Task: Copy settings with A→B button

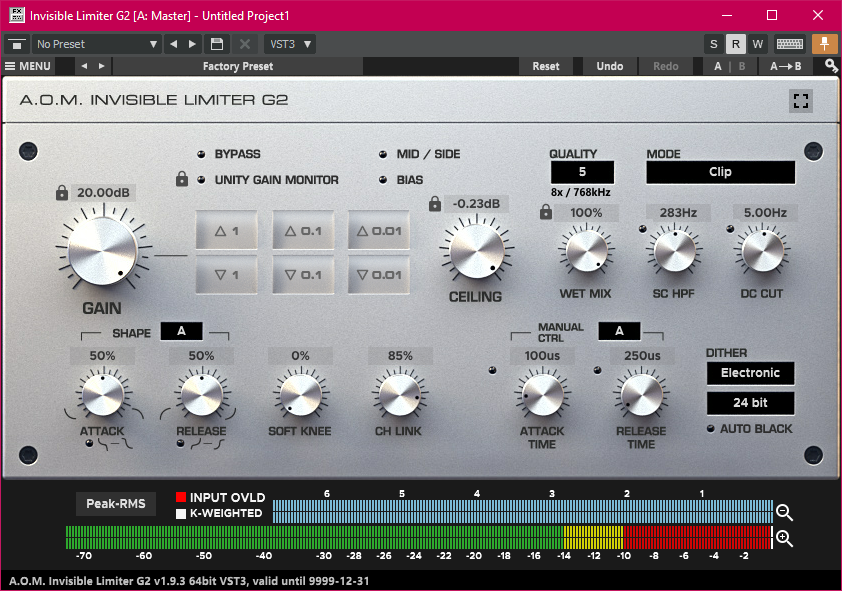Action: pos(786,66)
